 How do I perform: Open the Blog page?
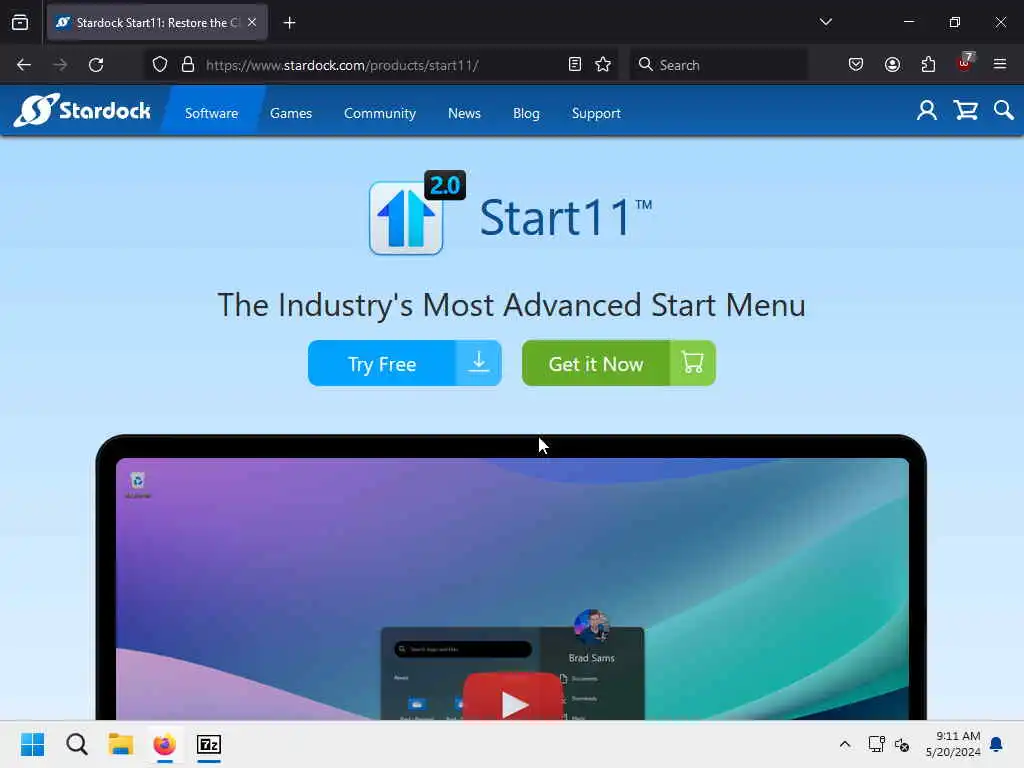coord(526,113)
